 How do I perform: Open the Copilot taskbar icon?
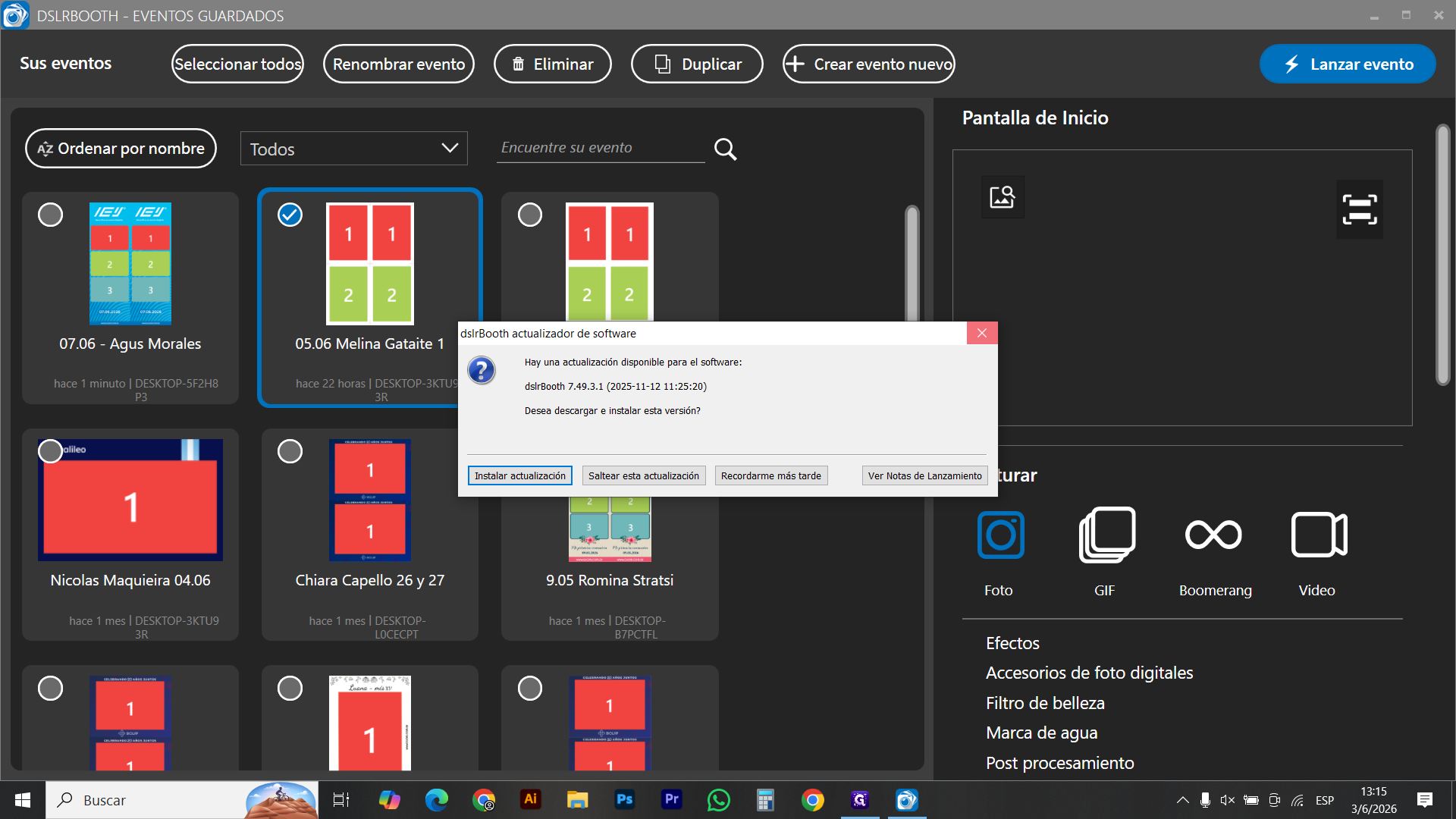coord(390,800)
